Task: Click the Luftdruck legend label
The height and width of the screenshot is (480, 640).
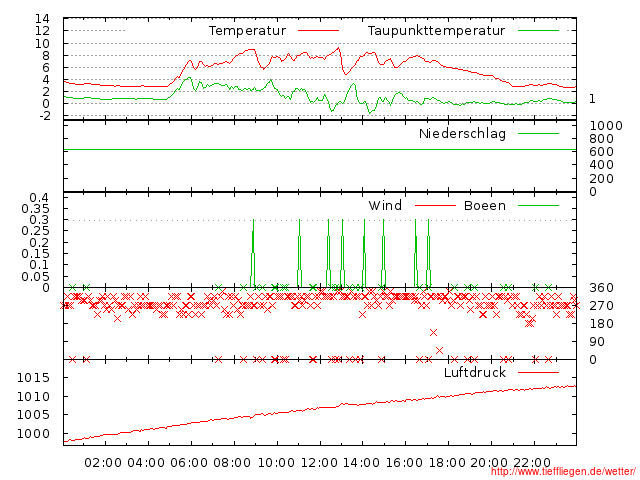Action: [475, 372]
